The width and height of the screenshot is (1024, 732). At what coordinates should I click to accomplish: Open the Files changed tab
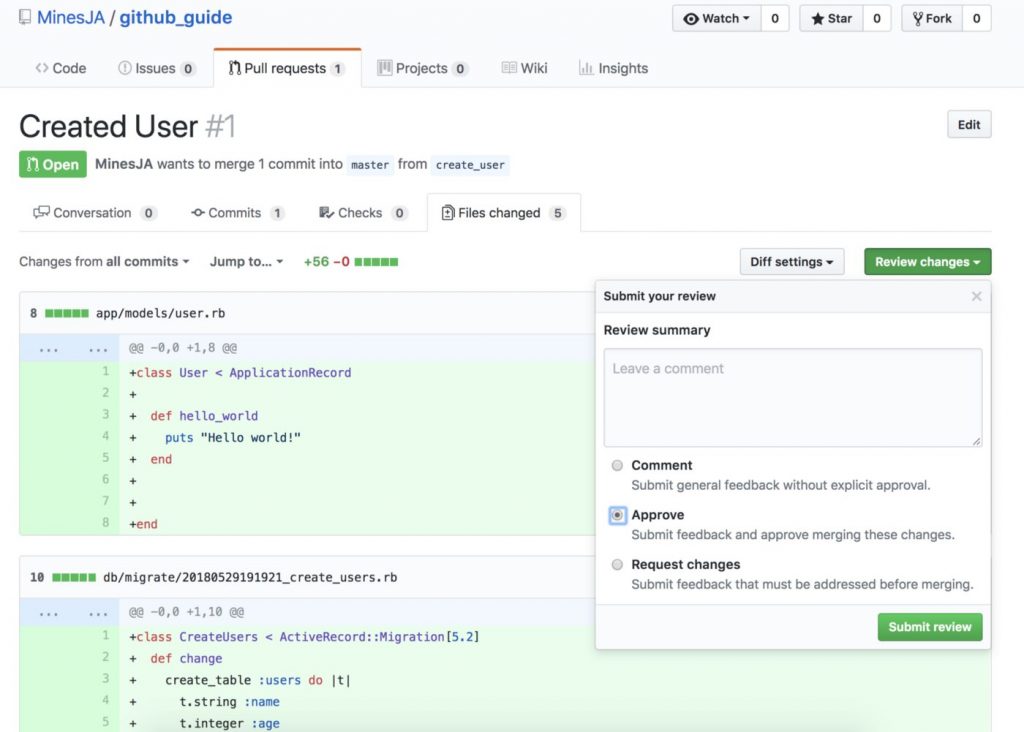tap(504, 213)
